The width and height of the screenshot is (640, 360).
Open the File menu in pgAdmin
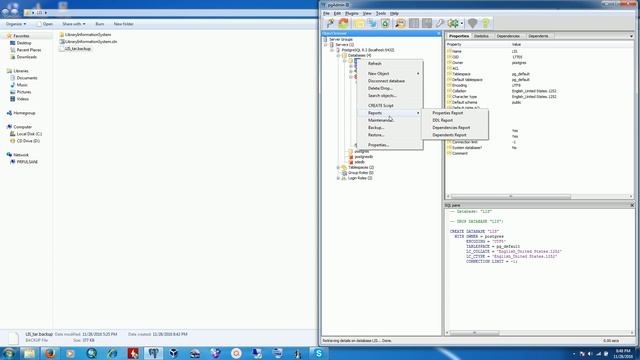[x=326, y=13]
